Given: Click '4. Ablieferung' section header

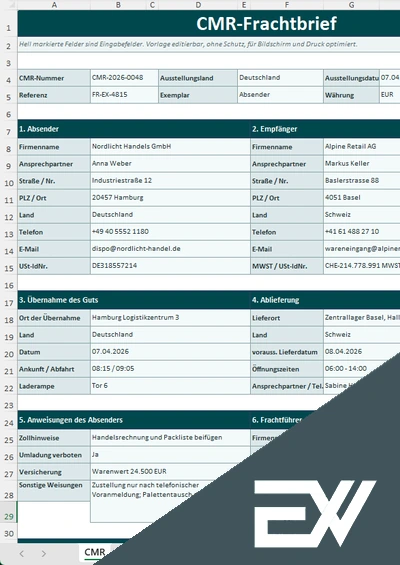Looking at the screenshot, I should [x=325, y=300].
